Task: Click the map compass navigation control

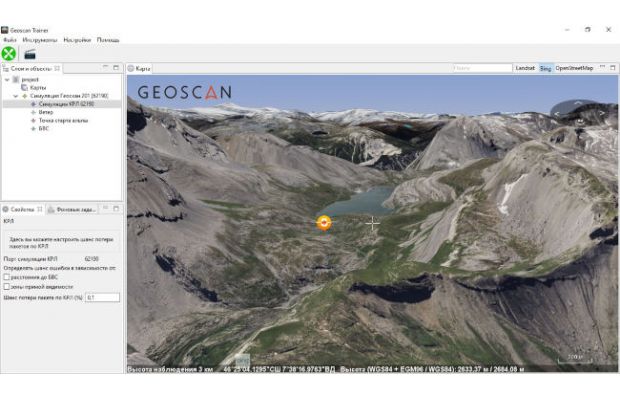Action: (578, 112)
